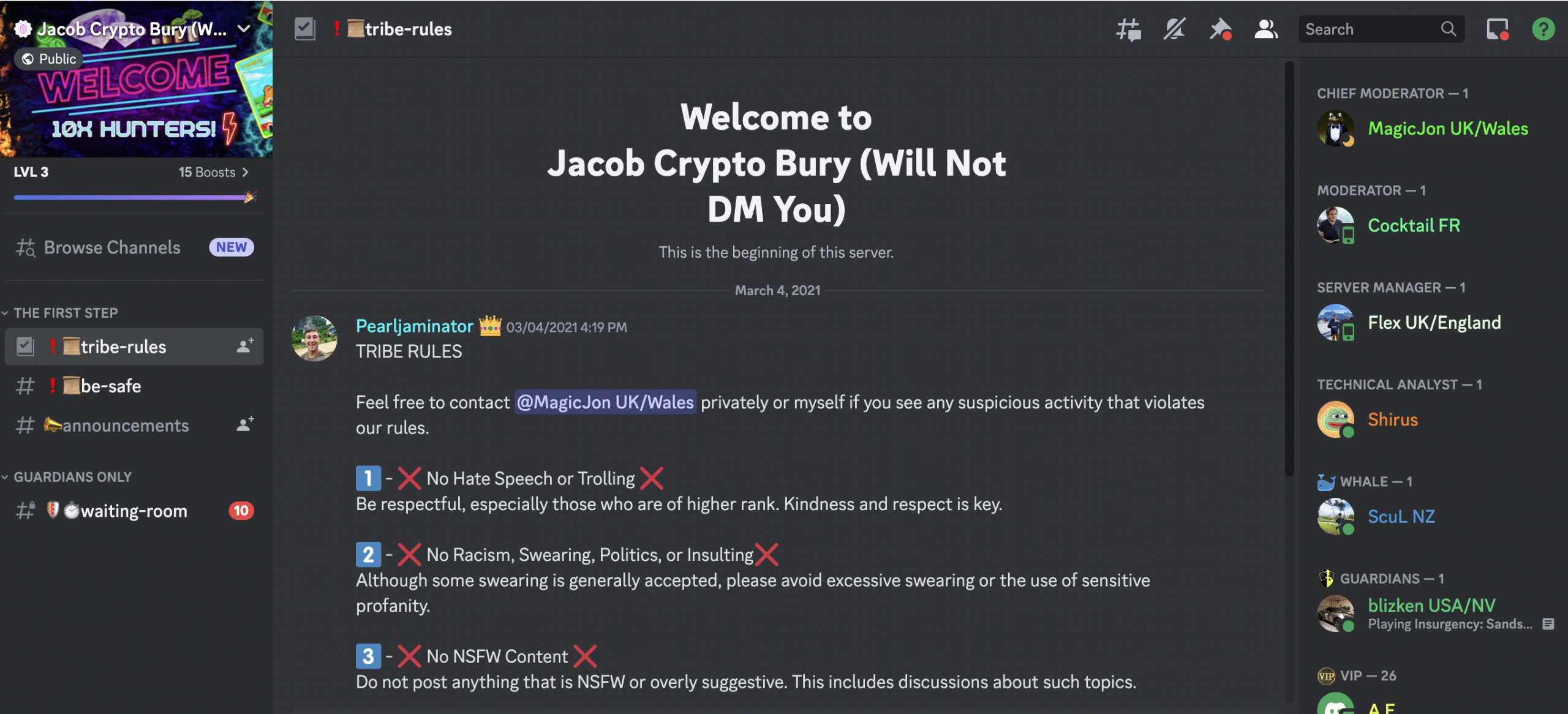Click the hashtag browse channels icon

pyautogui.click(x=25, y=246)
